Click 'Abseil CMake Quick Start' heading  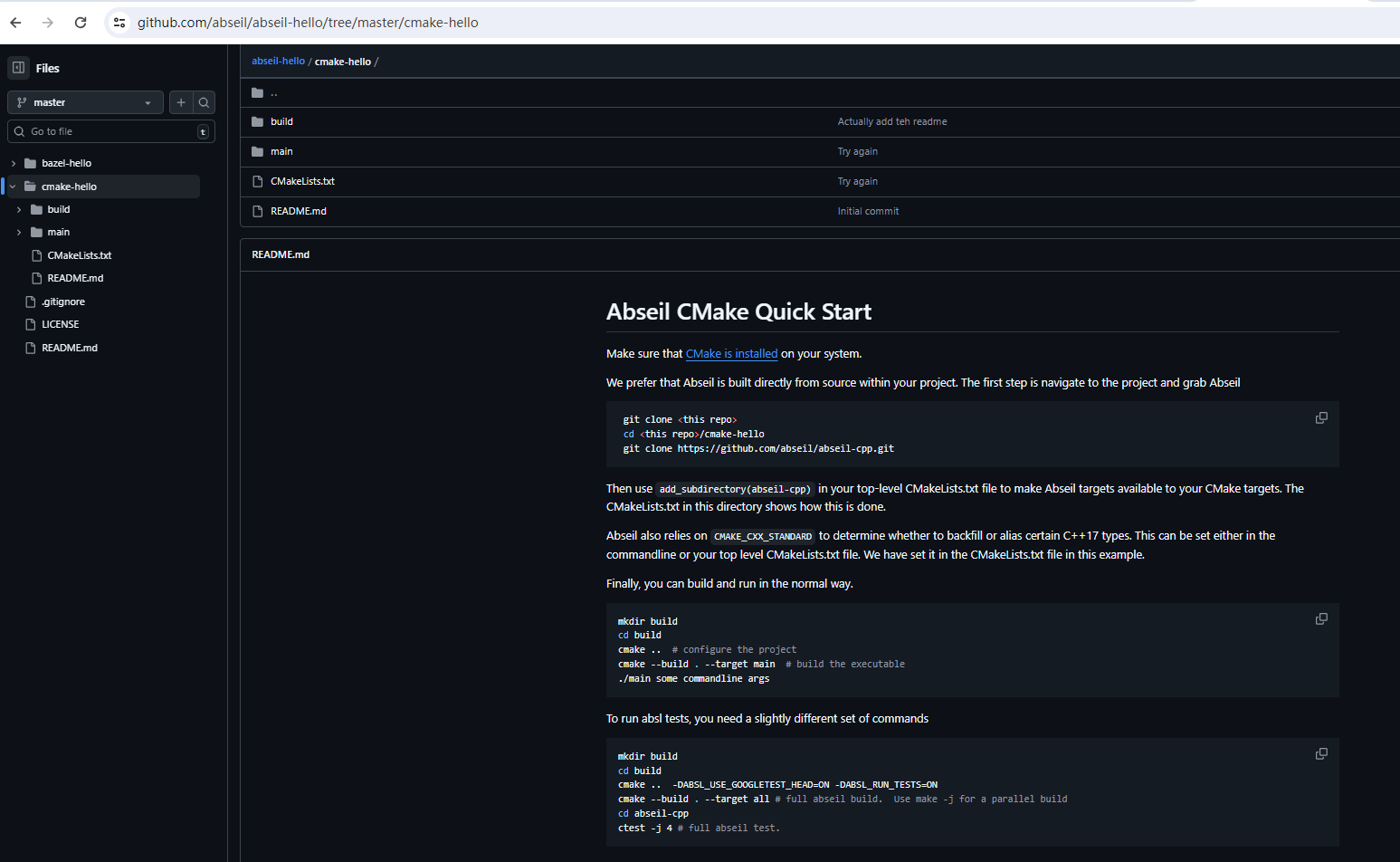738,312
